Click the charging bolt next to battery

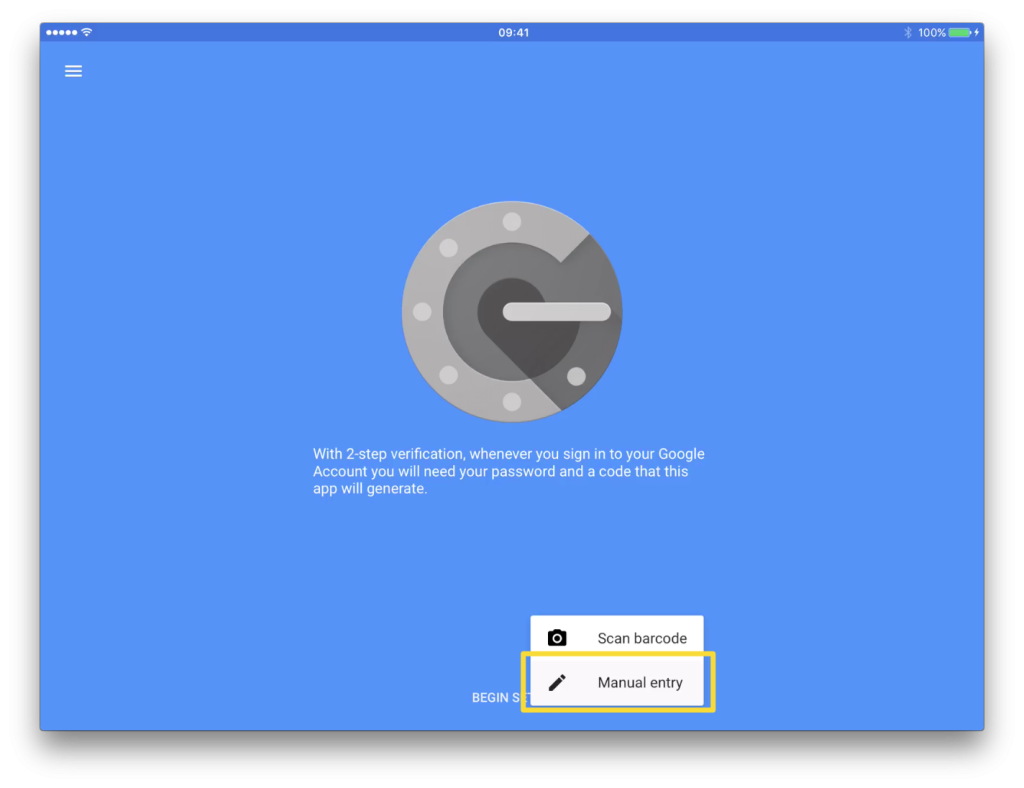[x=975, y=32]
